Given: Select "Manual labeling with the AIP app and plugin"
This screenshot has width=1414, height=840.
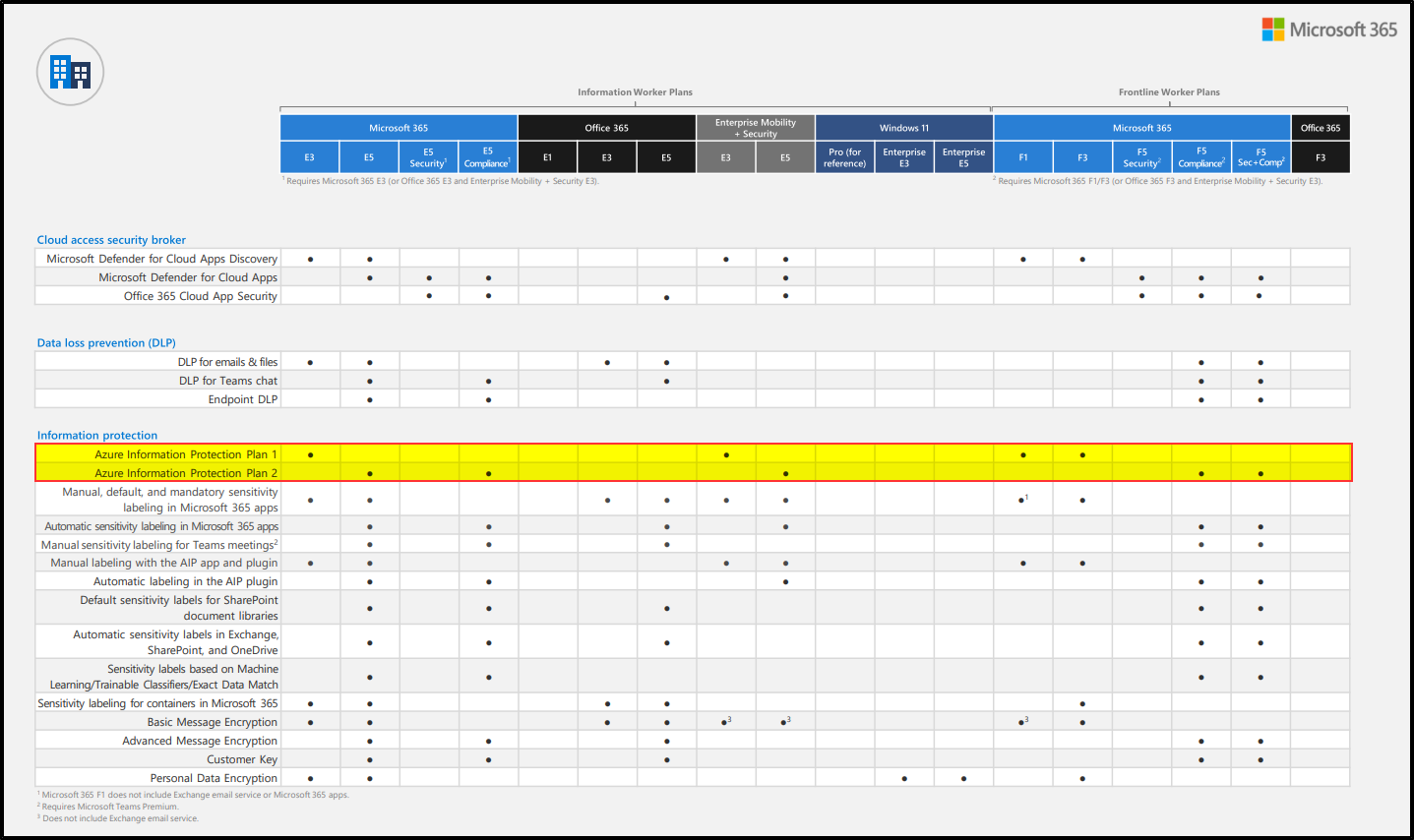Looking at the screenshot, I should pyautogui.click(x=164, y=564).
